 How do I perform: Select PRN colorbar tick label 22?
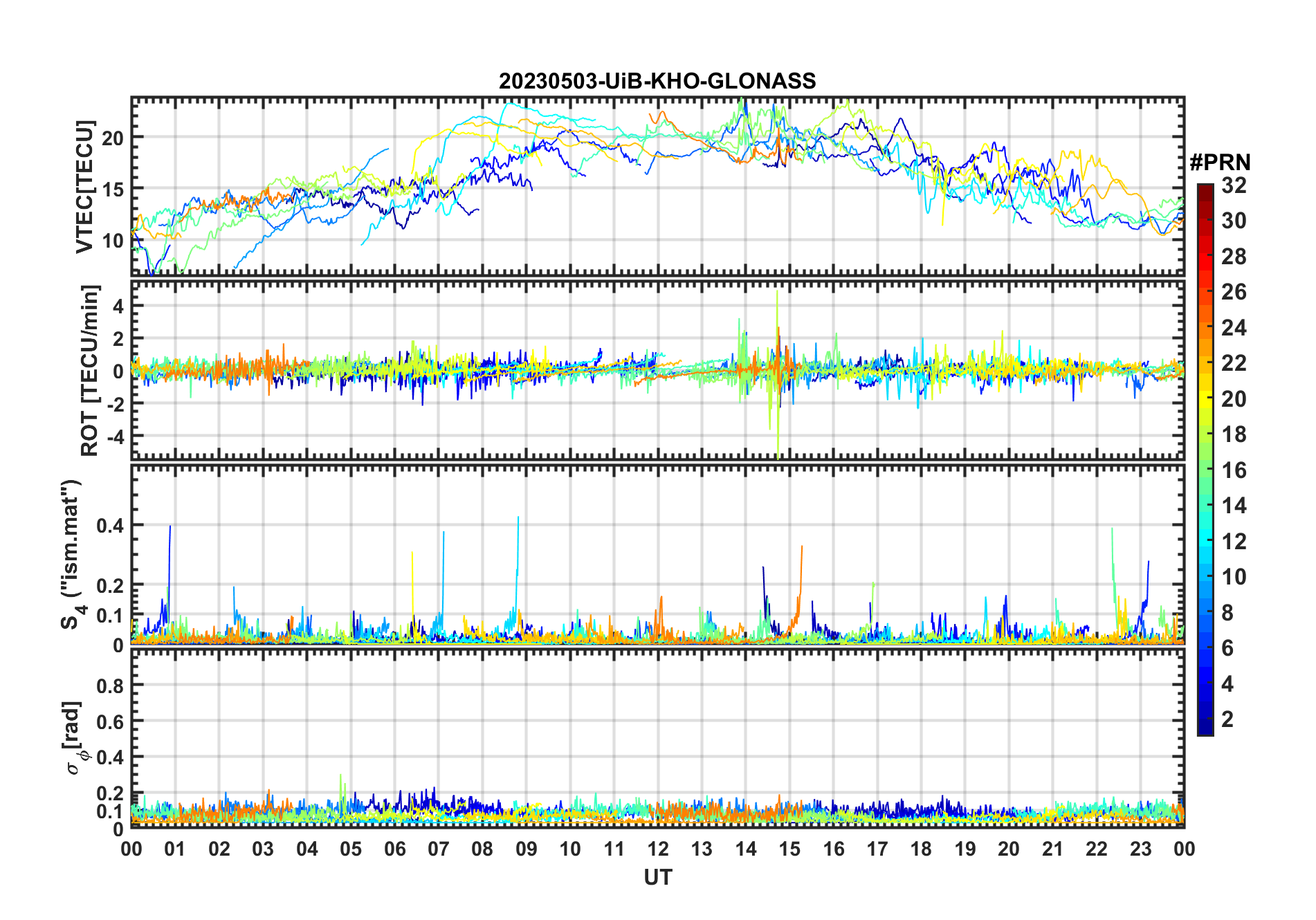coord(1234,363)
